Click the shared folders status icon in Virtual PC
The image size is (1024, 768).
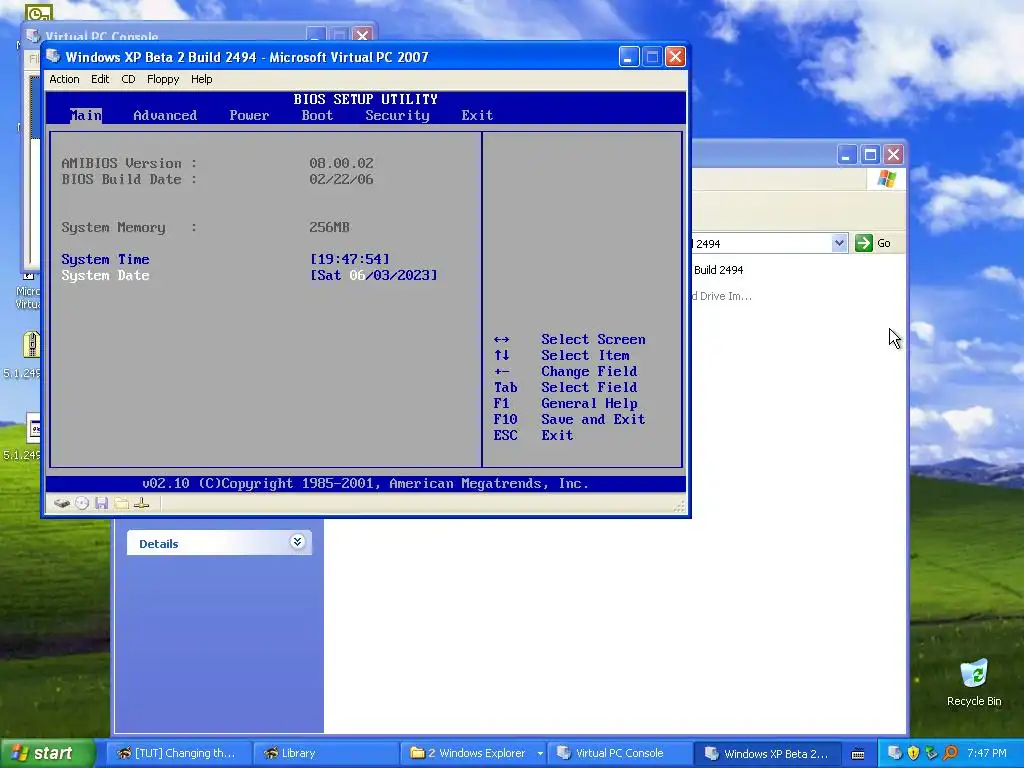tap(121, 503)
